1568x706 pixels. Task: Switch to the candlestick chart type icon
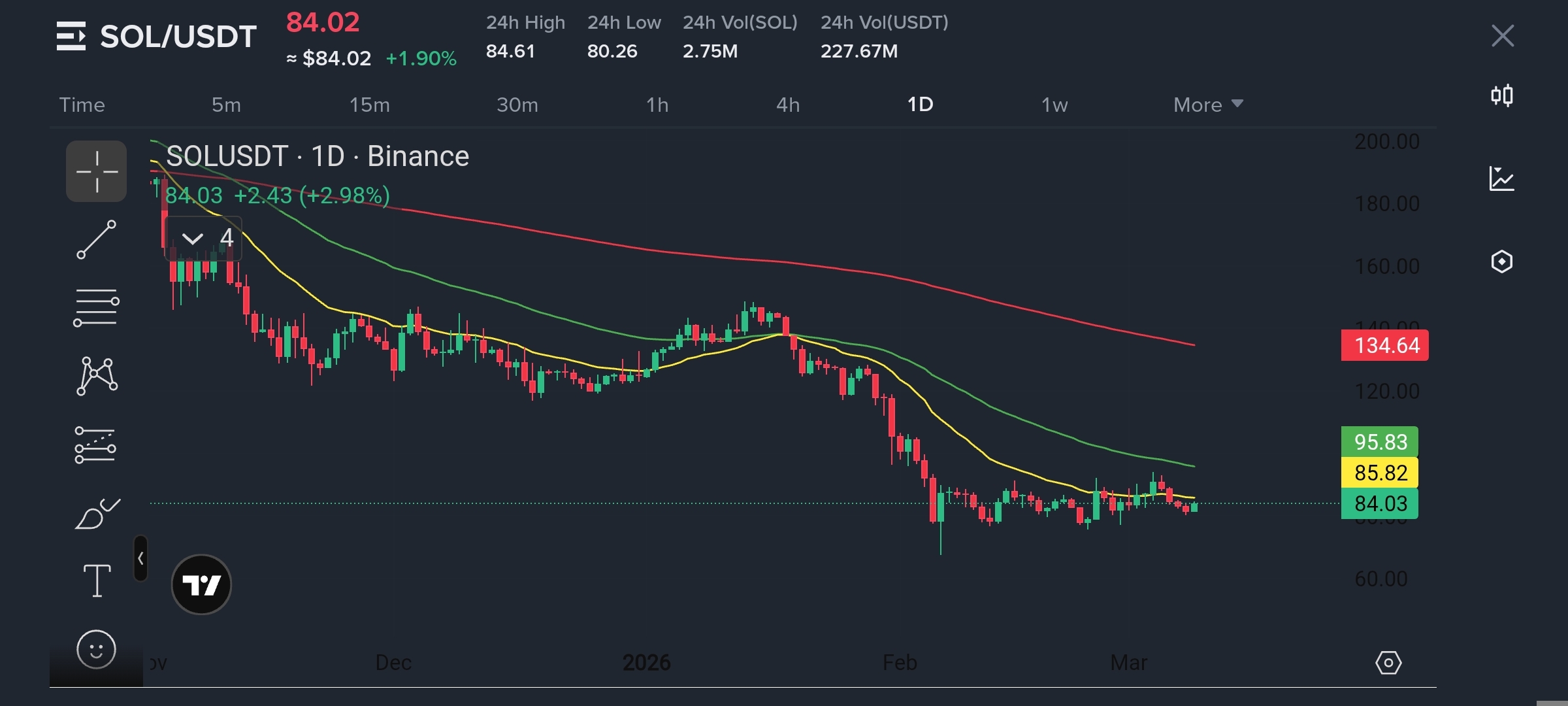tap(1501, 96)
